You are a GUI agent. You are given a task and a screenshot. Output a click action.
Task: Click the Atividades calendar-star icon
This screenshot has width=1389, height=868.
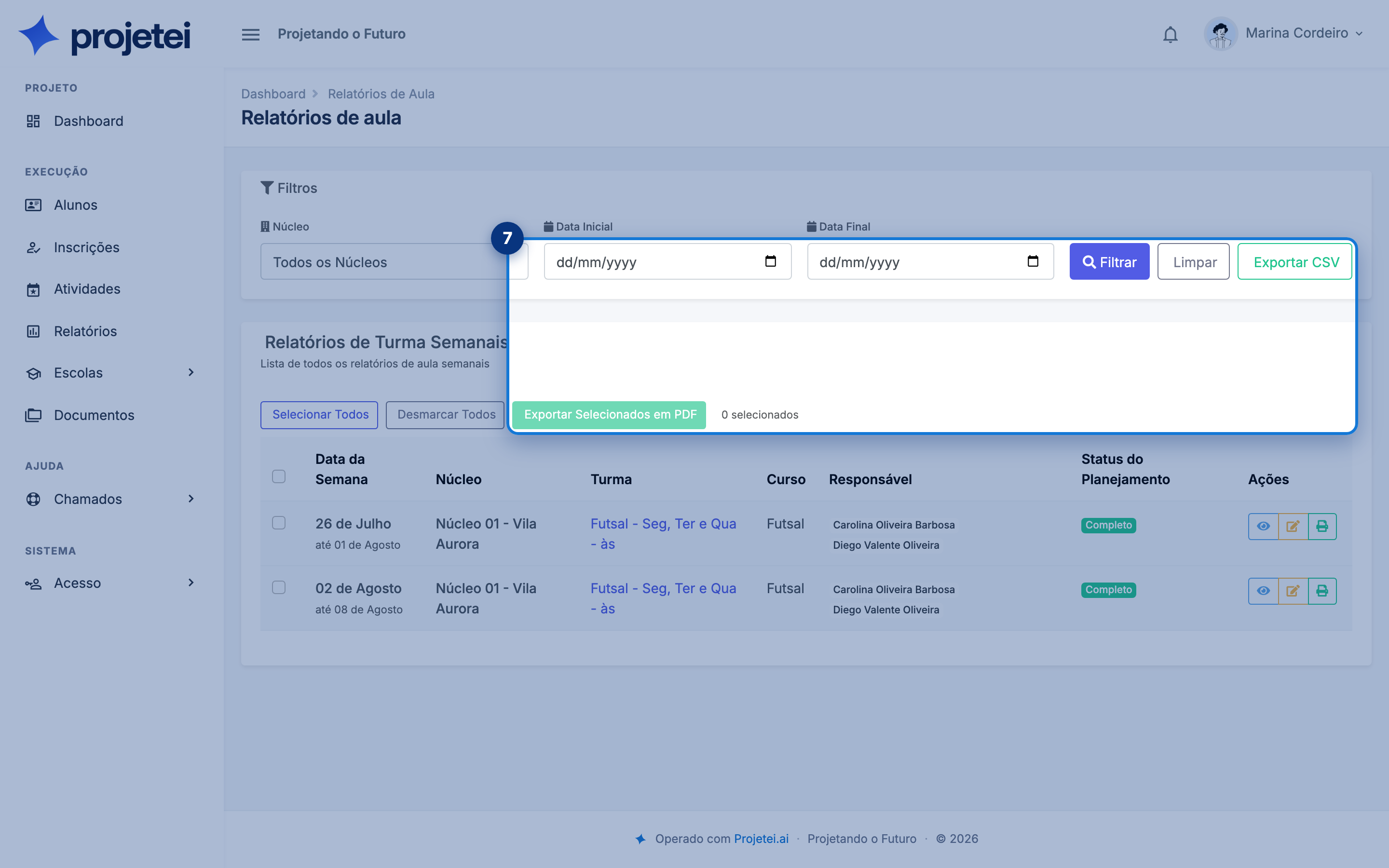click(x=33, y=289)
